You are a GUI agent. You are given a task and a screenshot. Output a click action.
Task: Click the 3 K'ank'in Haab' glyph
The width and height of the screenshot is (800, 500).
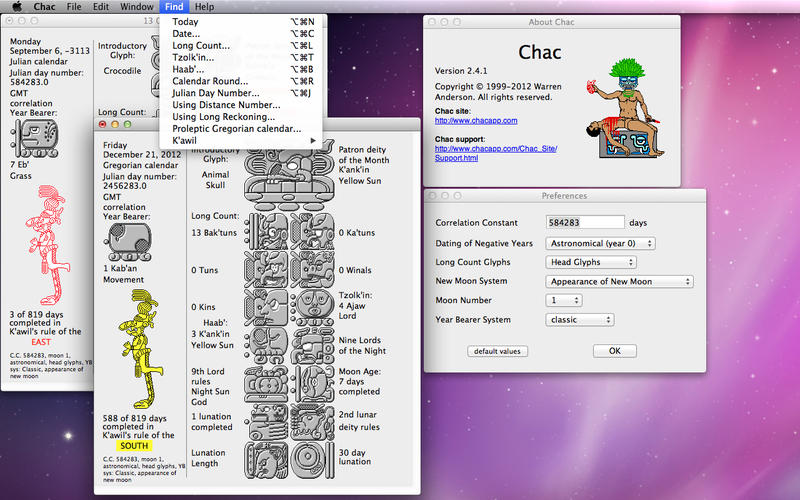pos(267,345)
